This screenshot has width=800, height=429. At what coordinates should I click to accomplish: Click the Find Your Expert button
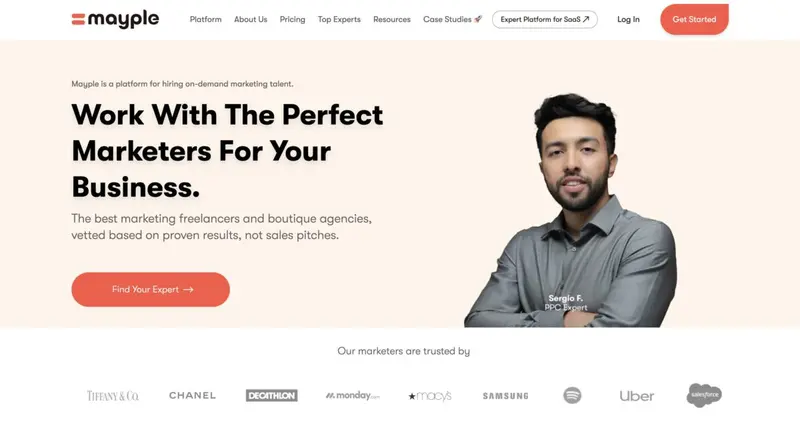point(151,289)
